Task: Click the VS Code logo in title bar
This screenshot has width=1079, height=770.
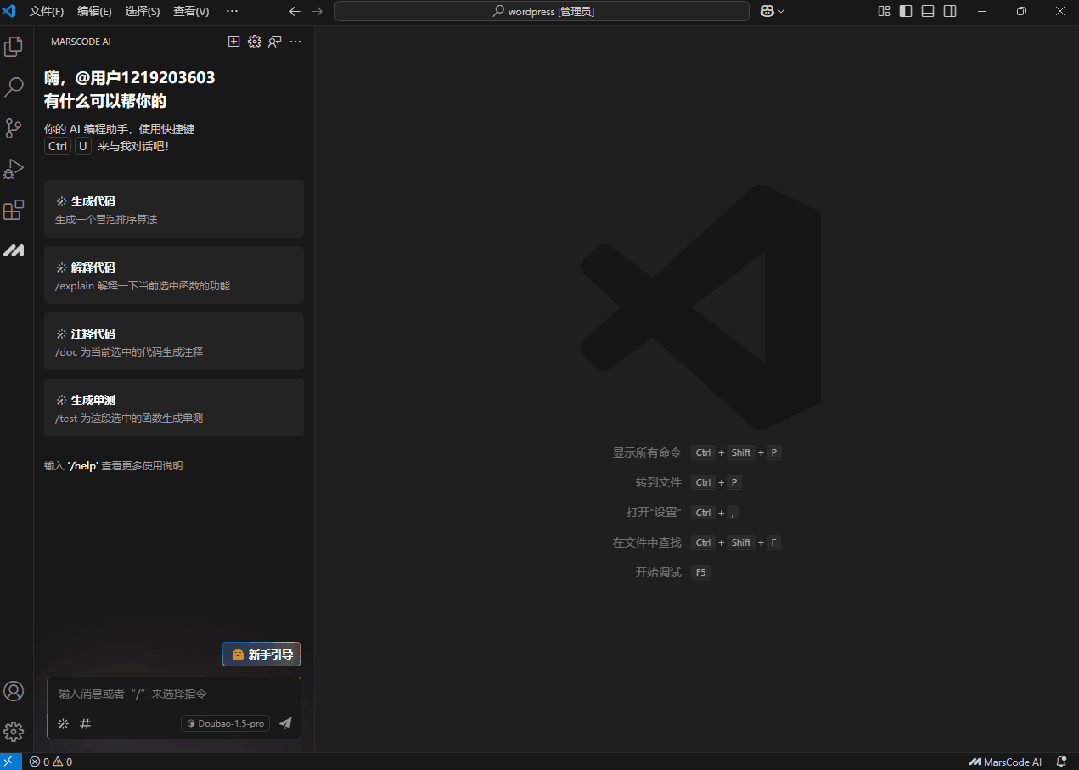Action: tap(9, 11)
